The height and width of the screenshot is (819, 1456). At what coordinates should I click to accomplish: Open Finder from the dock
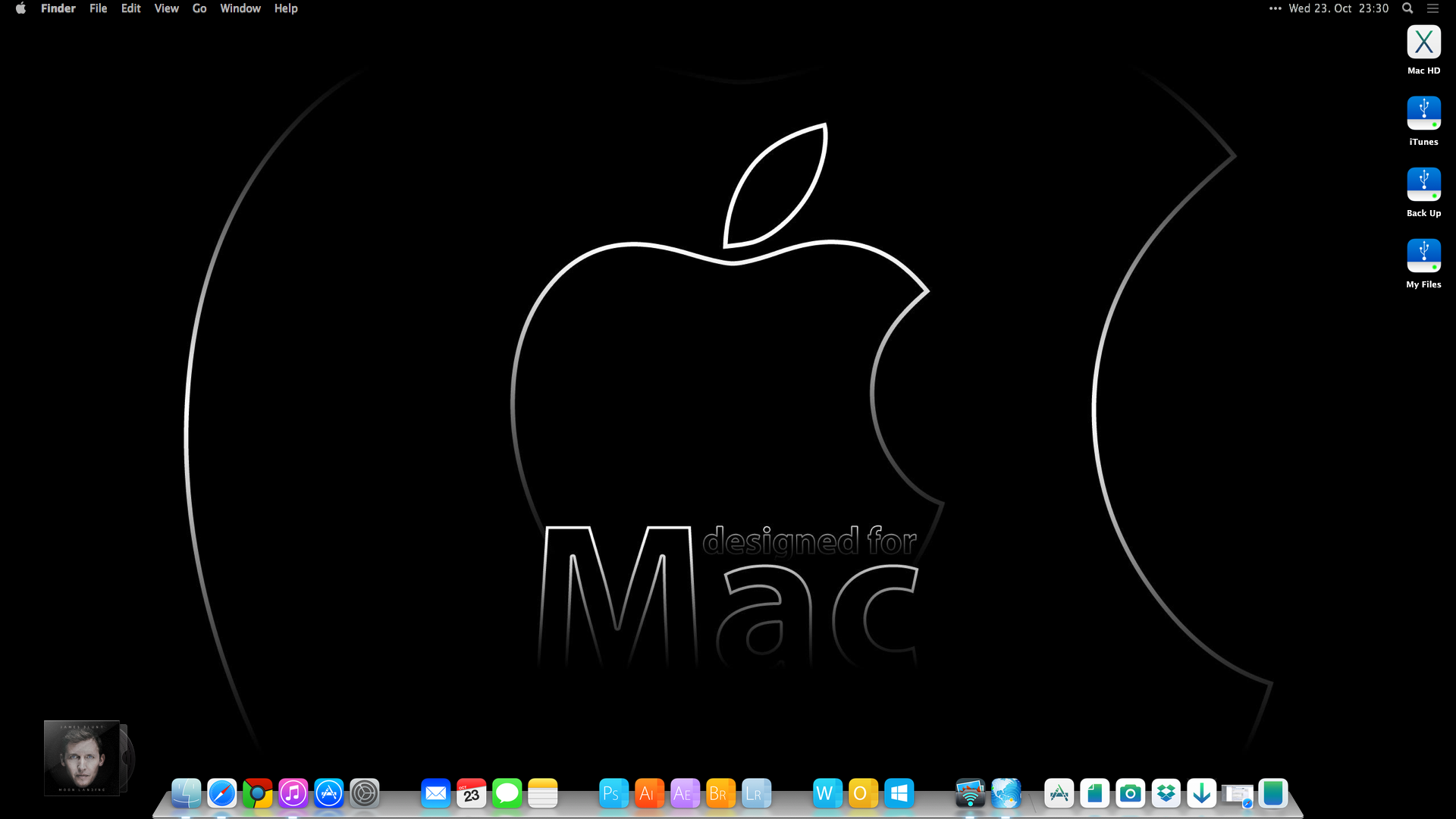[x=186, y=793]
